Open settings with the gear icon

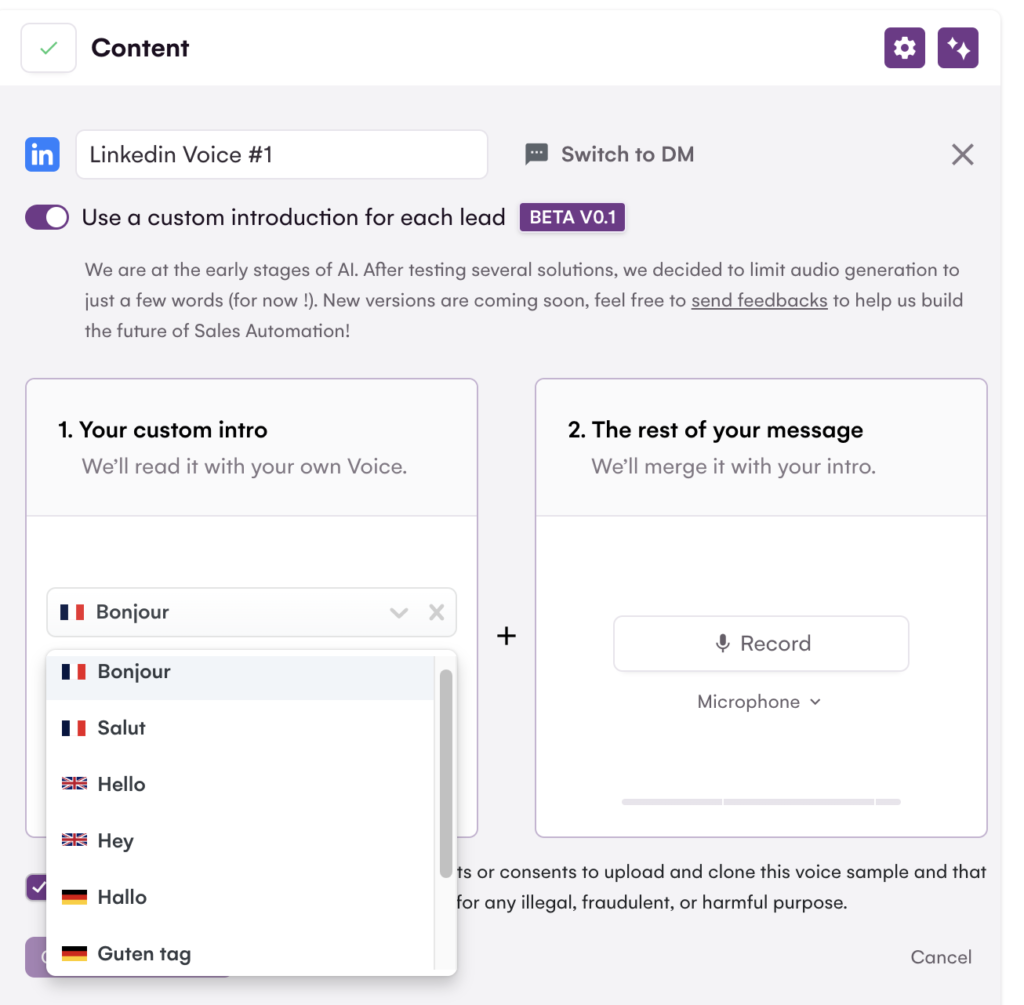coord(904,48)
